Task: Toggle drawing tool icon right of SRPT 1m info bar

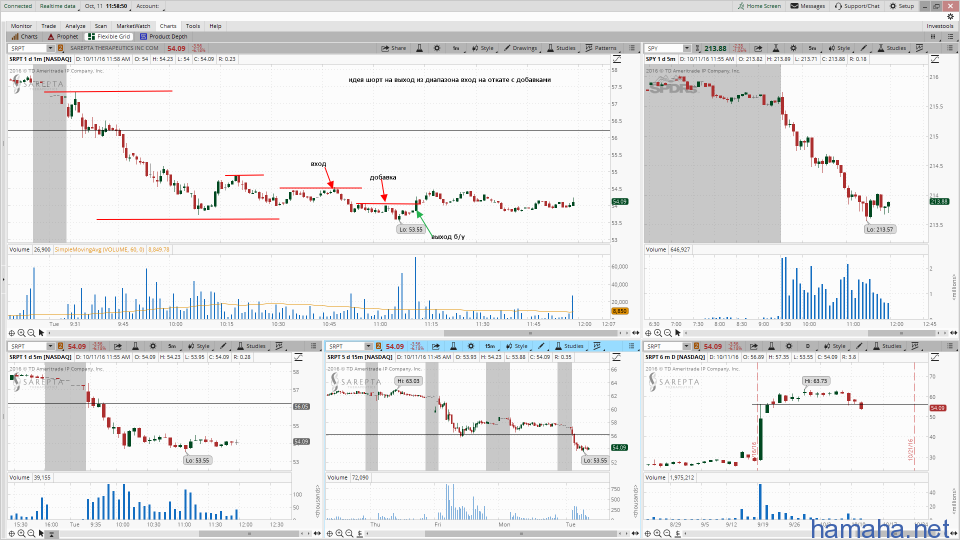Action: pyautogui.click(x=617, y=59)
